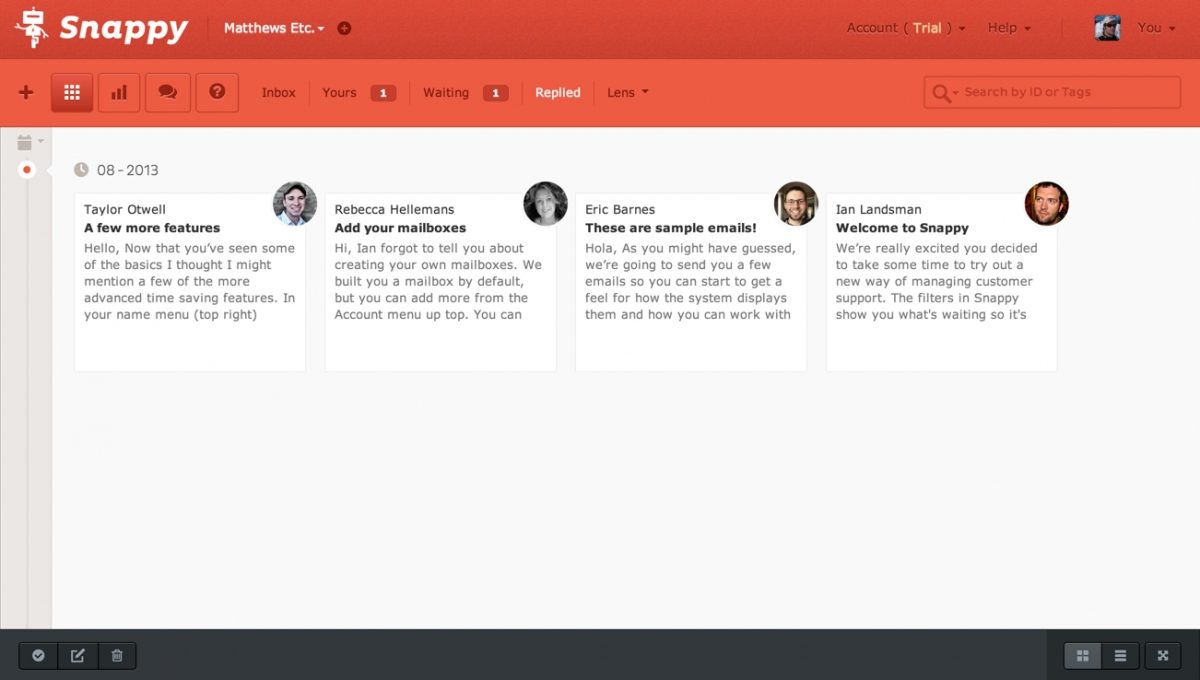Click the red timeline marker dot

[x=27, y=170]
